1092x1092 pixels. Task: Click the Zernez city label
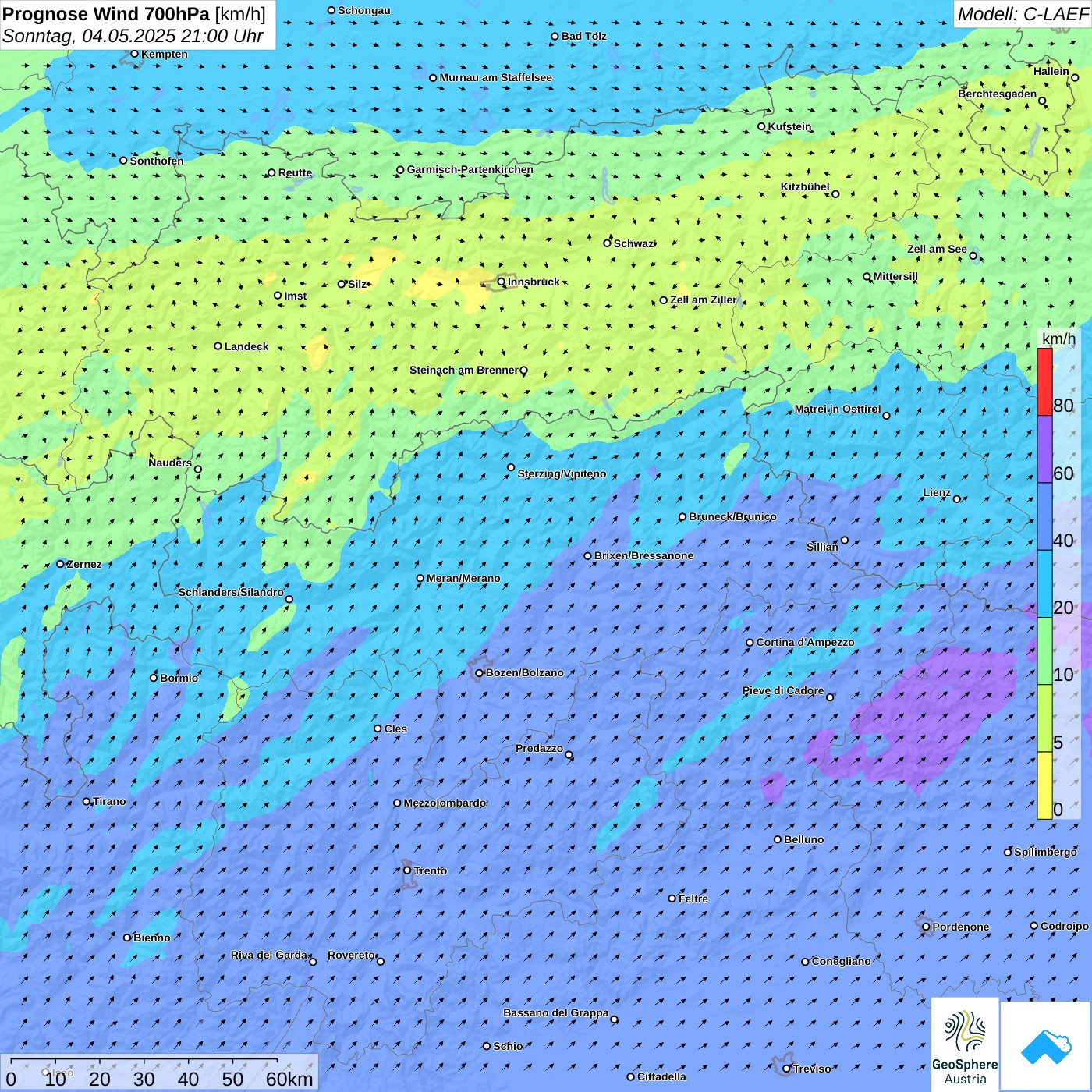click(84, 564)
